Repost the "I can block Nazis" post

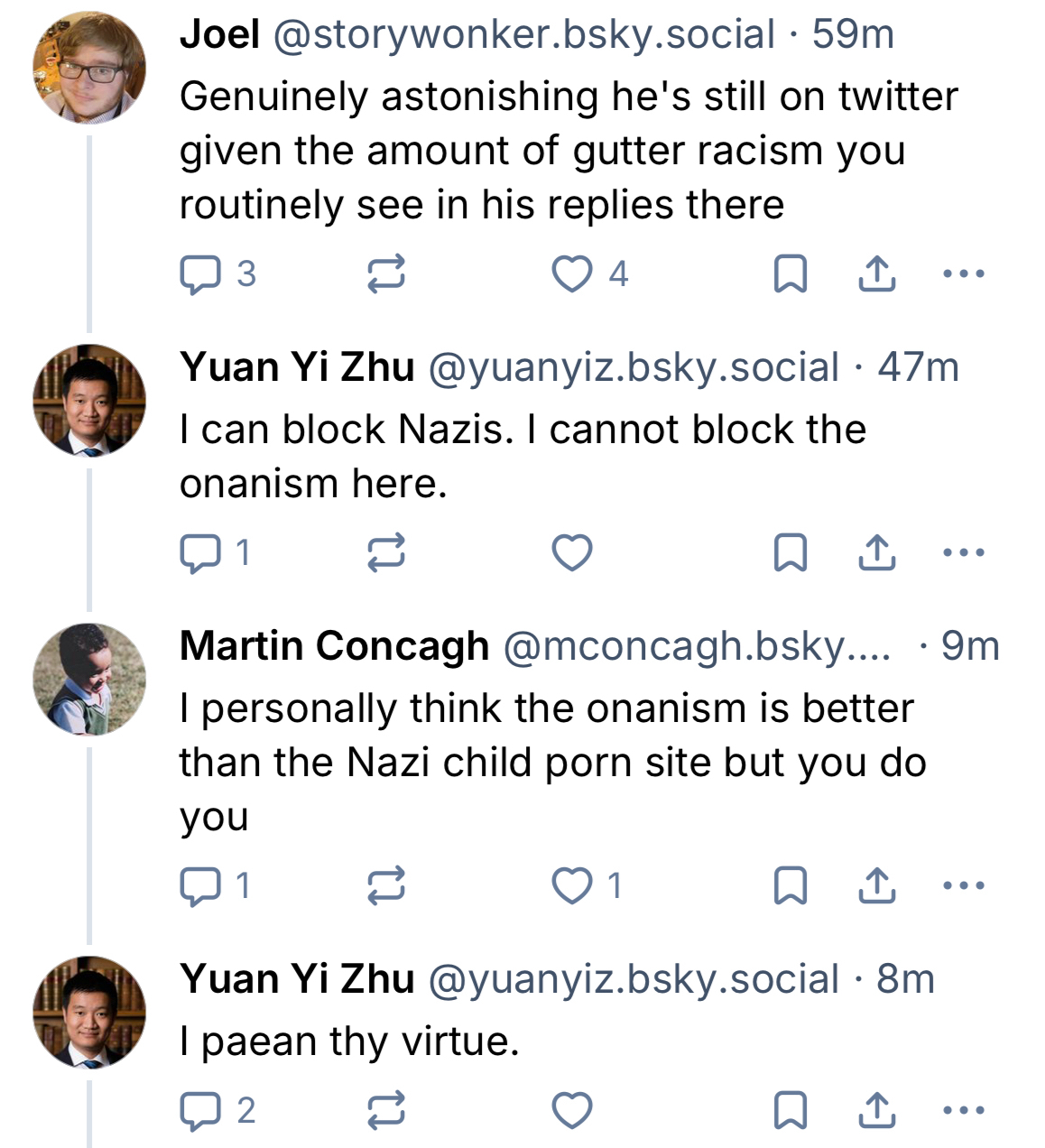[x=386, y=553]
